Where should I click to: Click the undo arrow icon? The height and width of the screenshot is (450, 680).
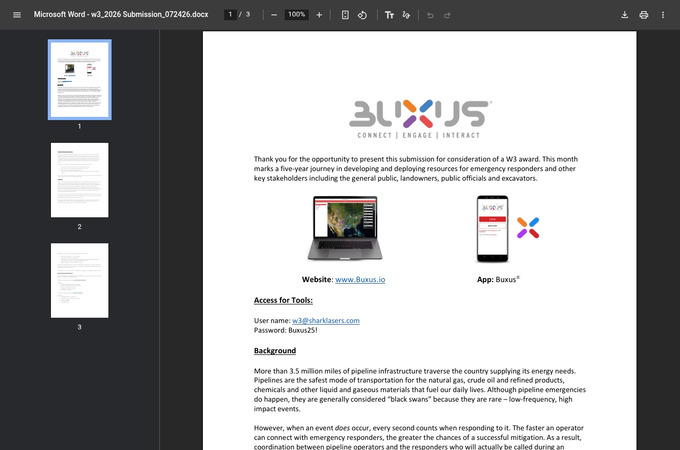pyautogui.click(x=430, y=15)
